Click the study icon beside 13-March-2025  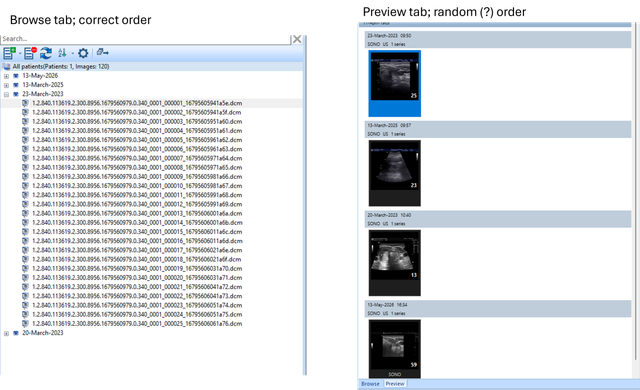coord(16,85)
